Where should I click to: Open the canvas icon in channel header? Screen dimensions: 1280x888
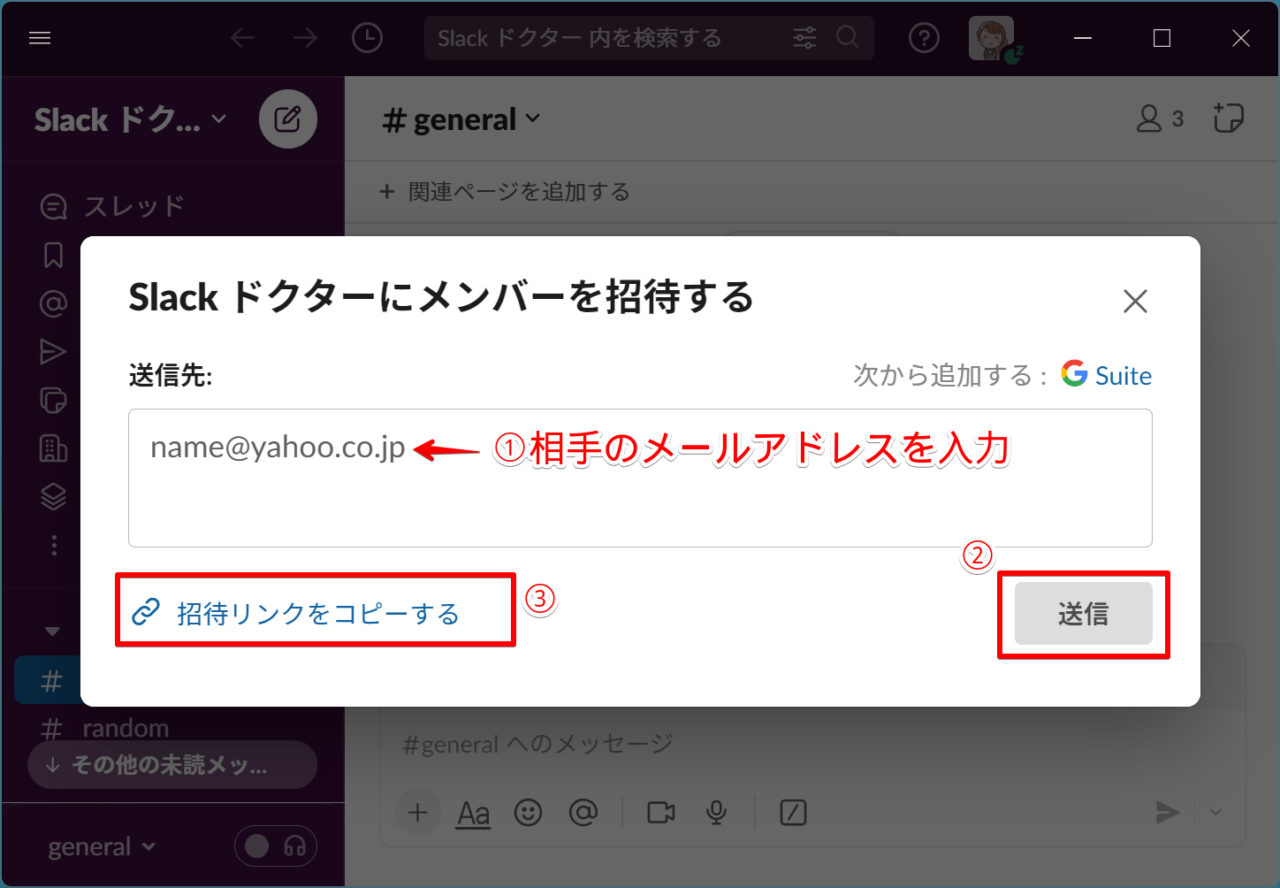tap(1228, 118)
